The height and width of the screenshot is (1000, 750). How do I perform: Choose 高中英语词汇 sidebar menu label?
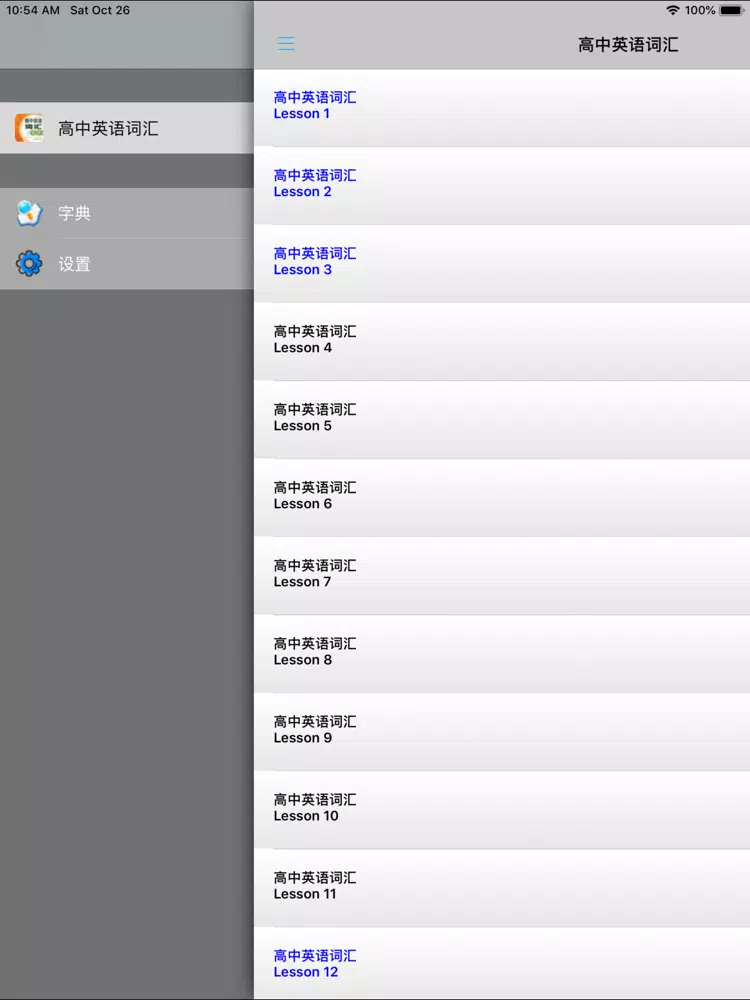point(108,128)
